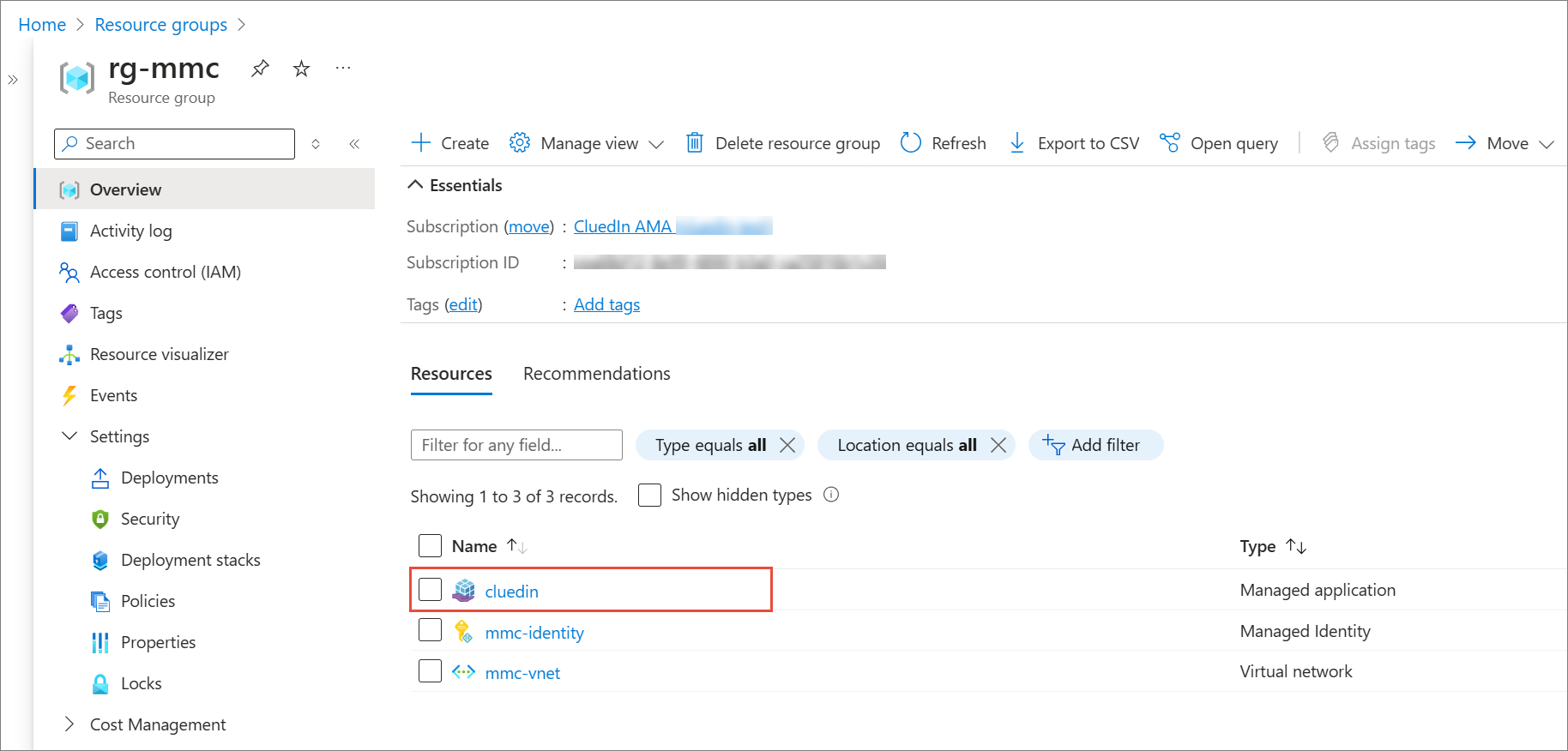This screenshot has height=751, width=1568.
Task: Click the Add filter button
Action: 1095,445
